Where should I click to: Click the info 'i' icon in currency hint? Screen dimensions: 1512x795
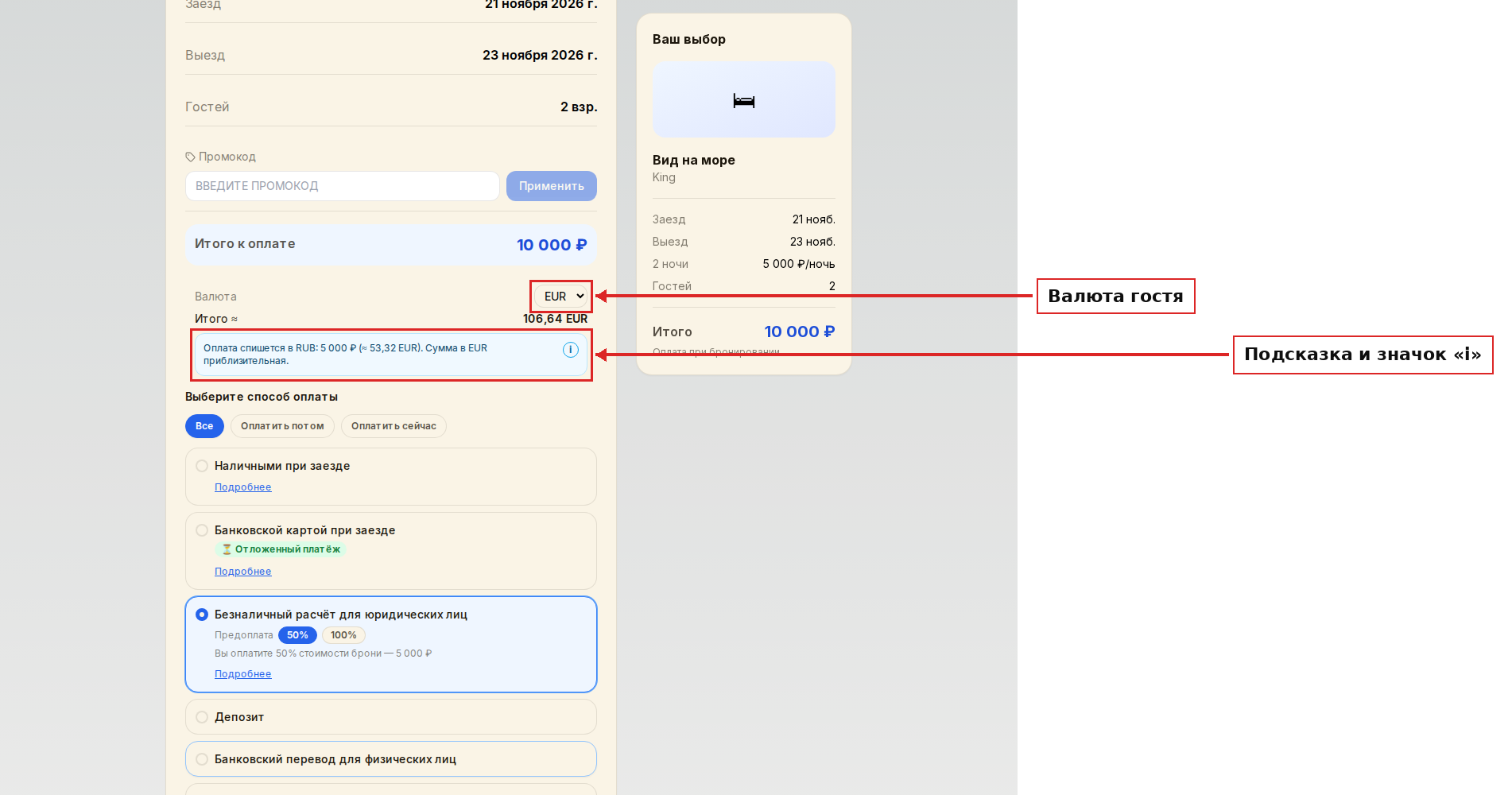point(570,350)
